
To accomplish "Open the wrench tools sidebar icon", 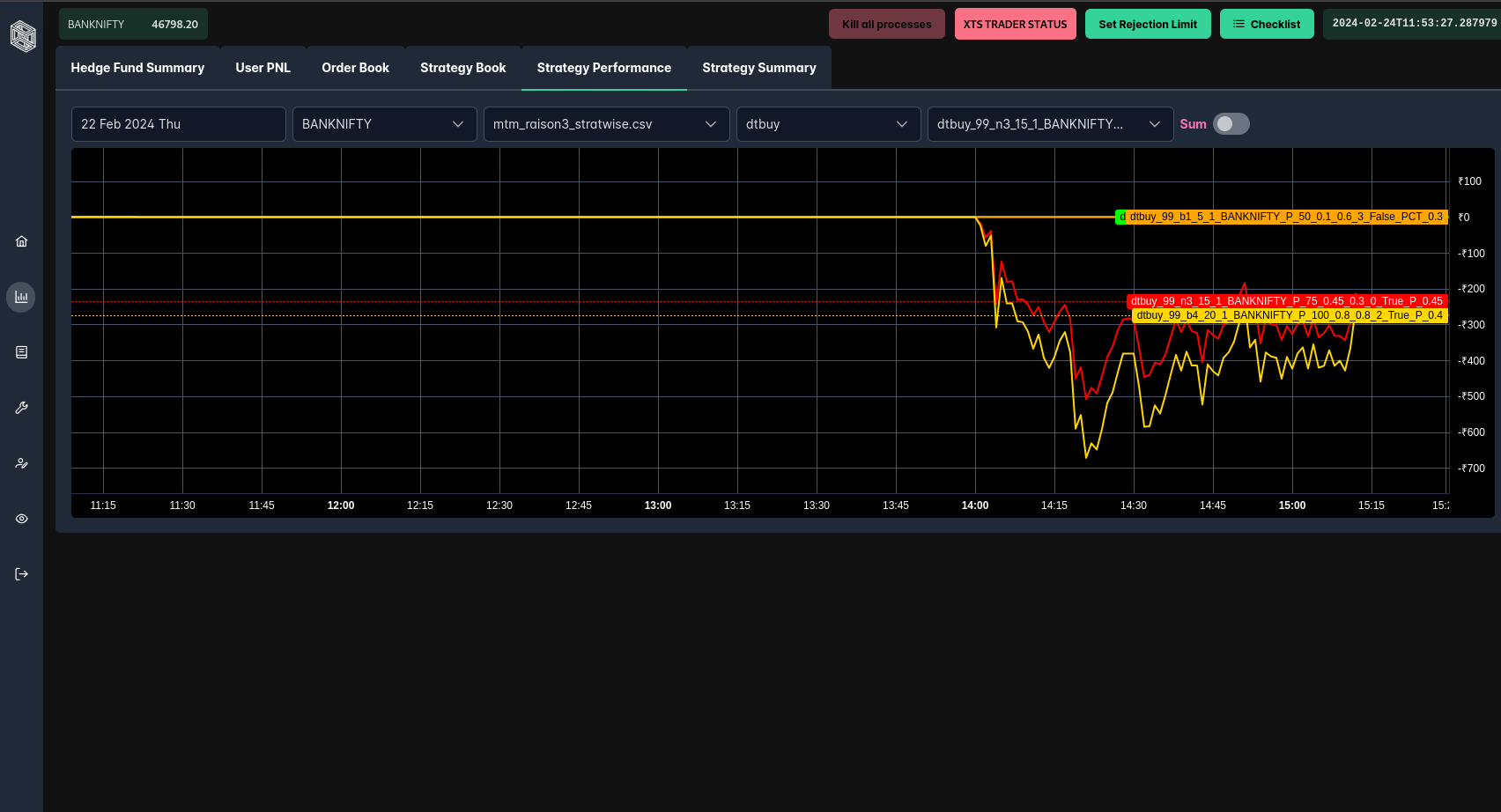I will pos(22,408).
